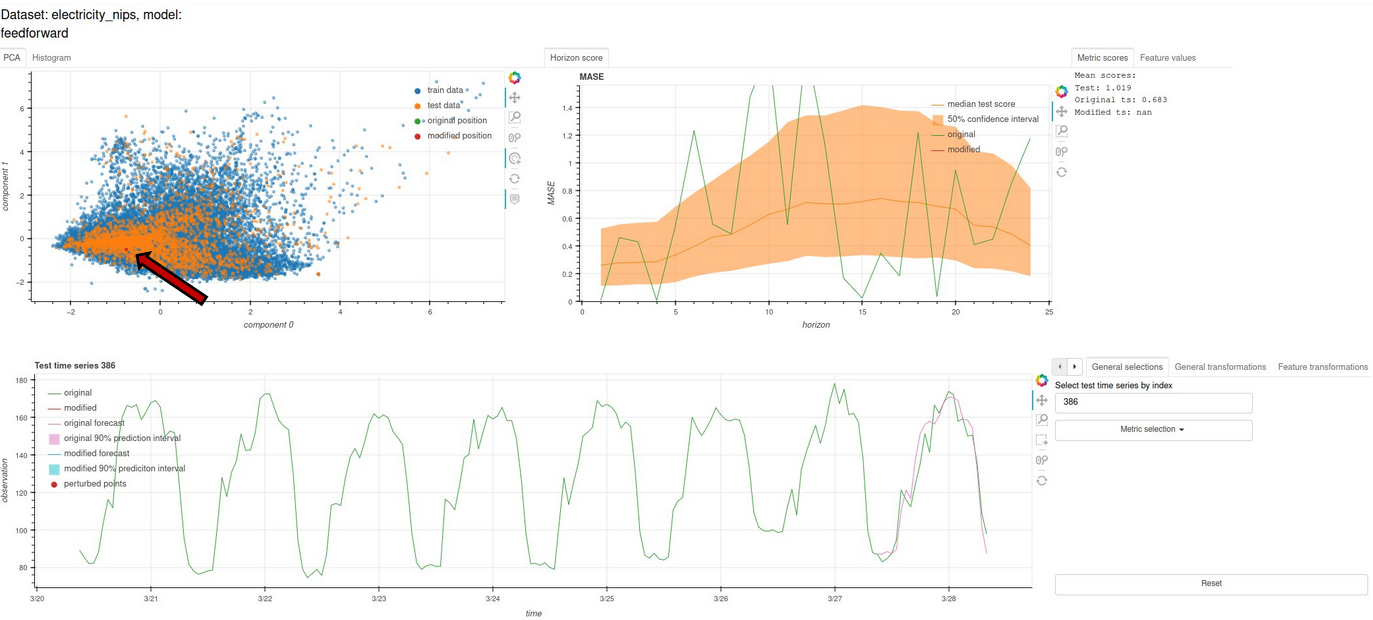Click 'modified position' legend entry
Image resolution: width=1373 pixels, height=620 pixels.
[453, 136]
